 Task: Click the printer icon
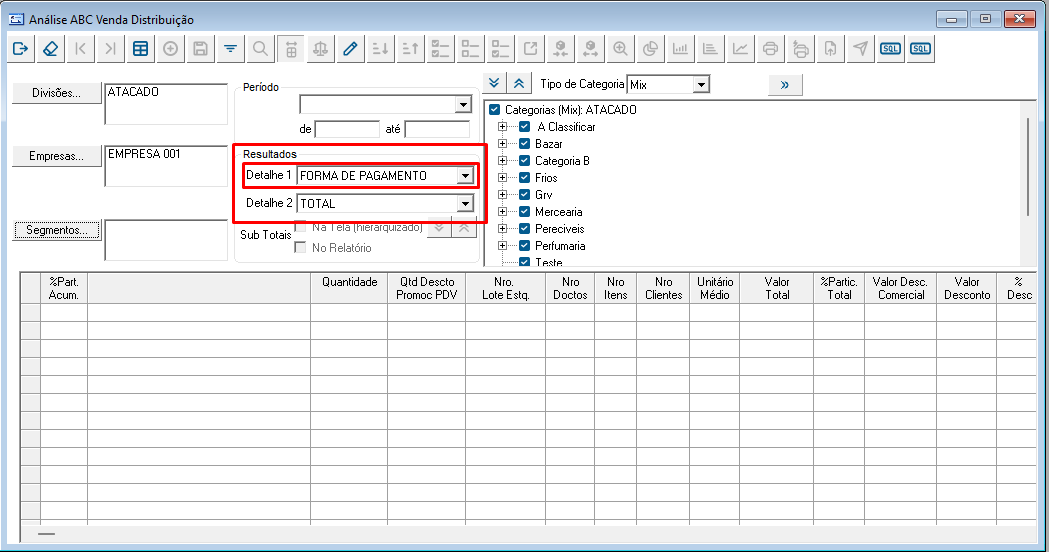(771, 49)
